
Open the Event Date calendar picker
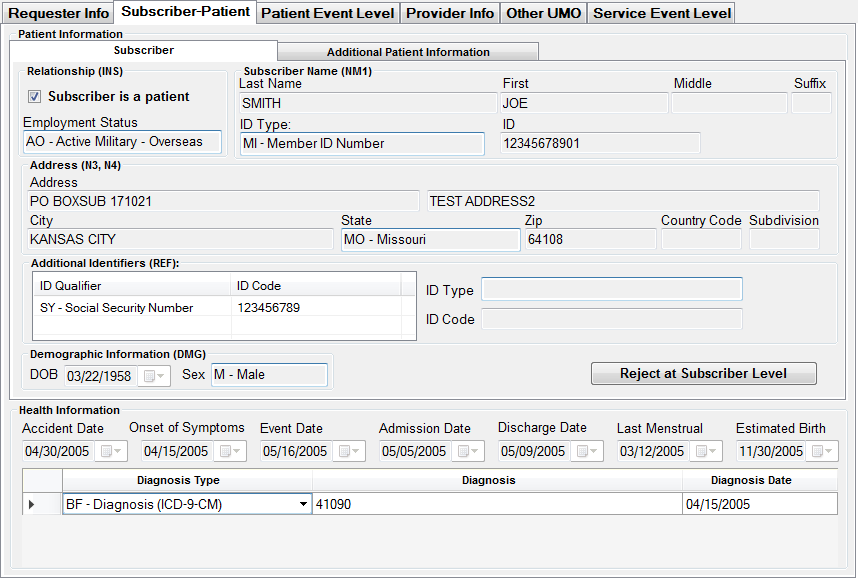[349, 452]
